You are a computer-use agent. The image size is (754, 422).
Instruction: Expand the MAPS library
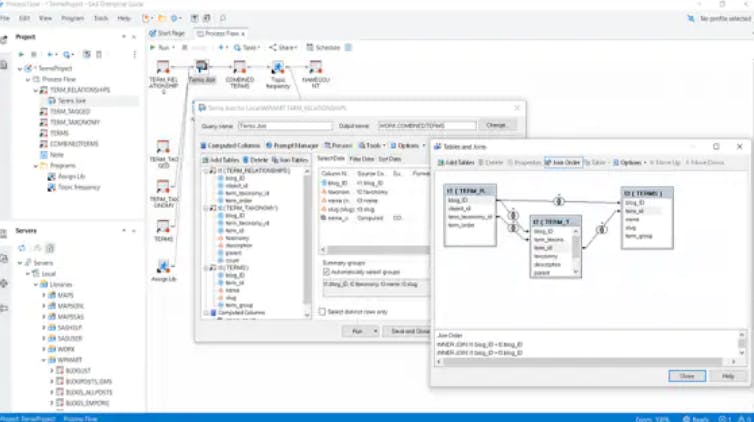[x=44, y=295]
